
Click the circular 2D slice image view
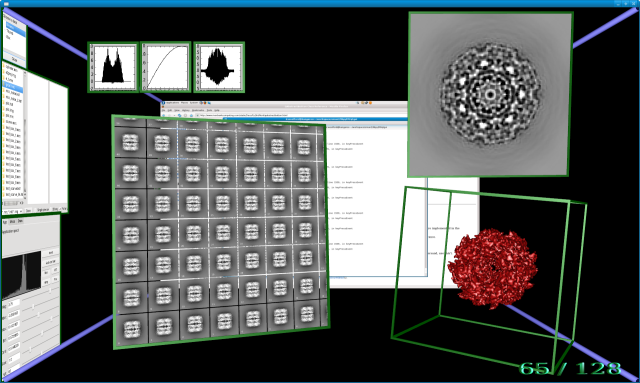(490, 95)
